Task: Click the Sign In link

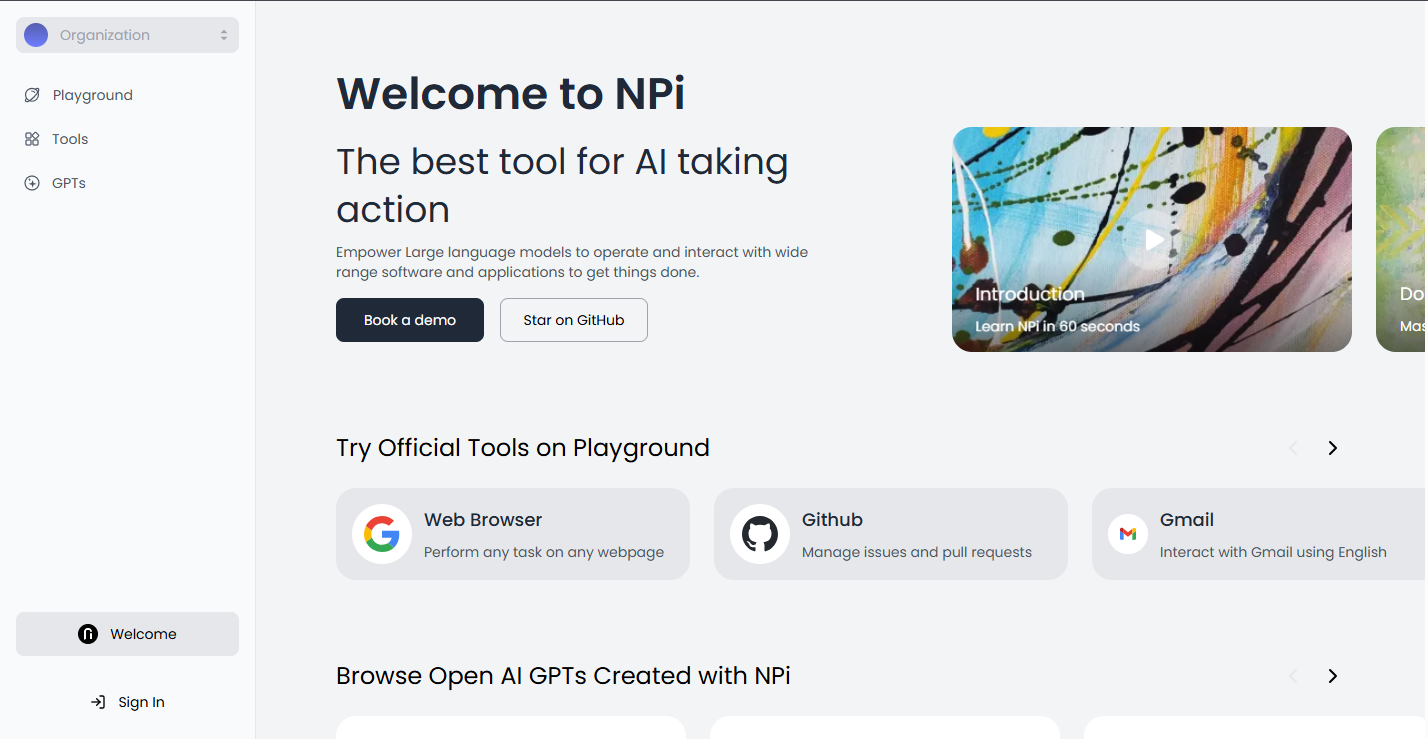Action: click(127, 702)
